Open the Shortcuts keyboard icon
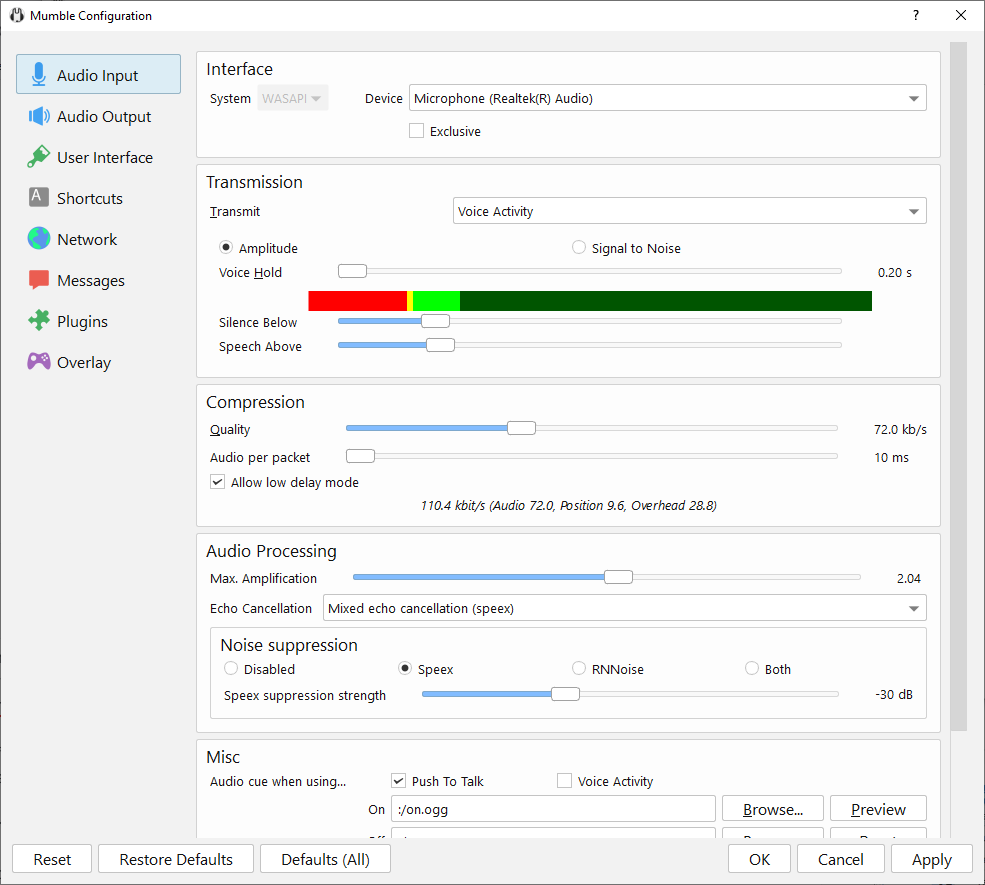This screenshot has height=885, width=985. (x=39, y=198)
